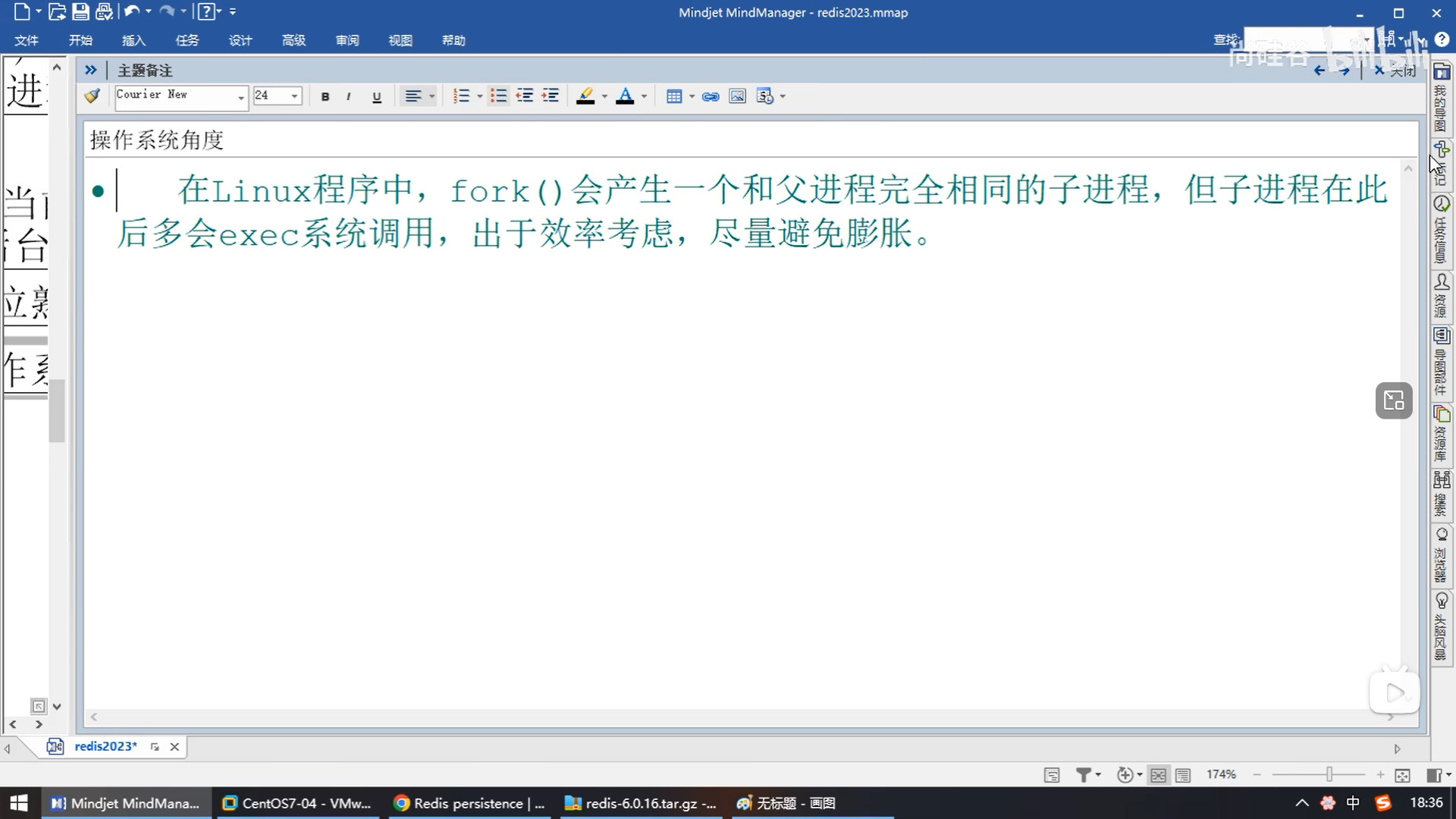Decrease the indent of the paragraph
Screen dimensions: 1456x819
[x=525, y=96]
